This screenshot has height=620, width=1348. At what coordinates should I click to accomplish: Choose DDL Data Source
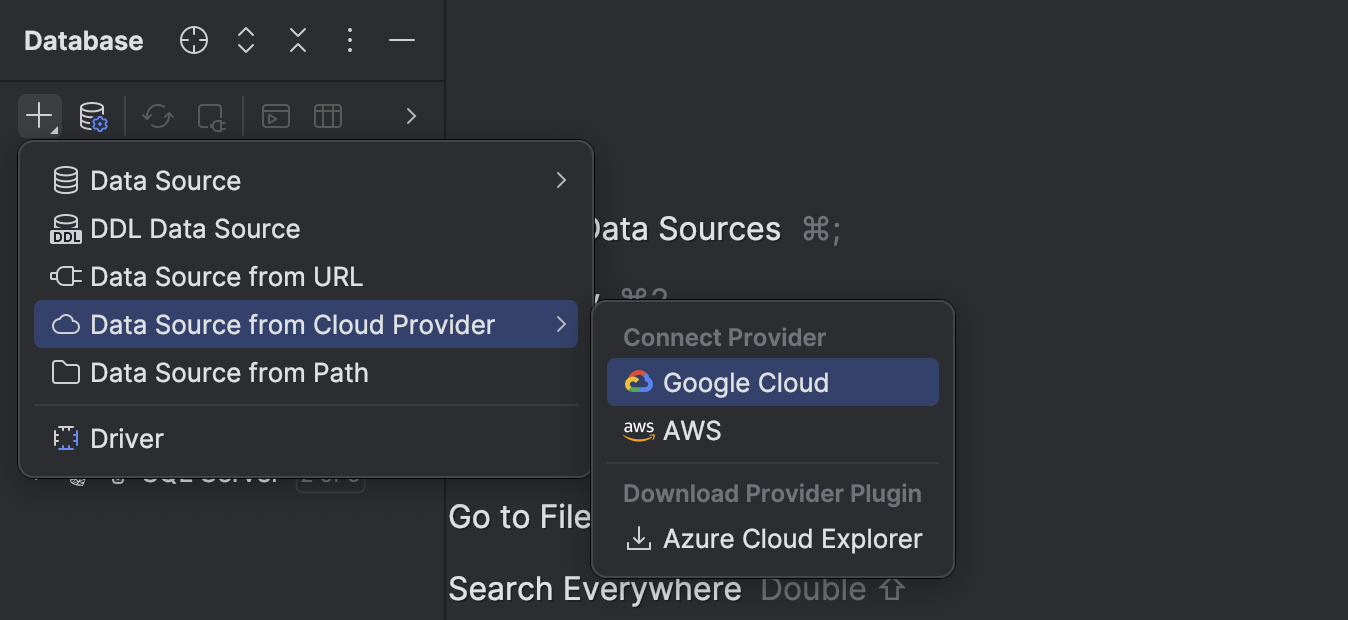pos(306,229)
